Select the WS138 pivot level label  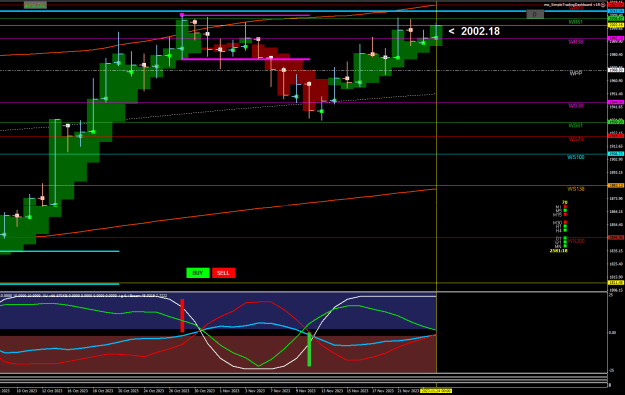coord(576,189)
